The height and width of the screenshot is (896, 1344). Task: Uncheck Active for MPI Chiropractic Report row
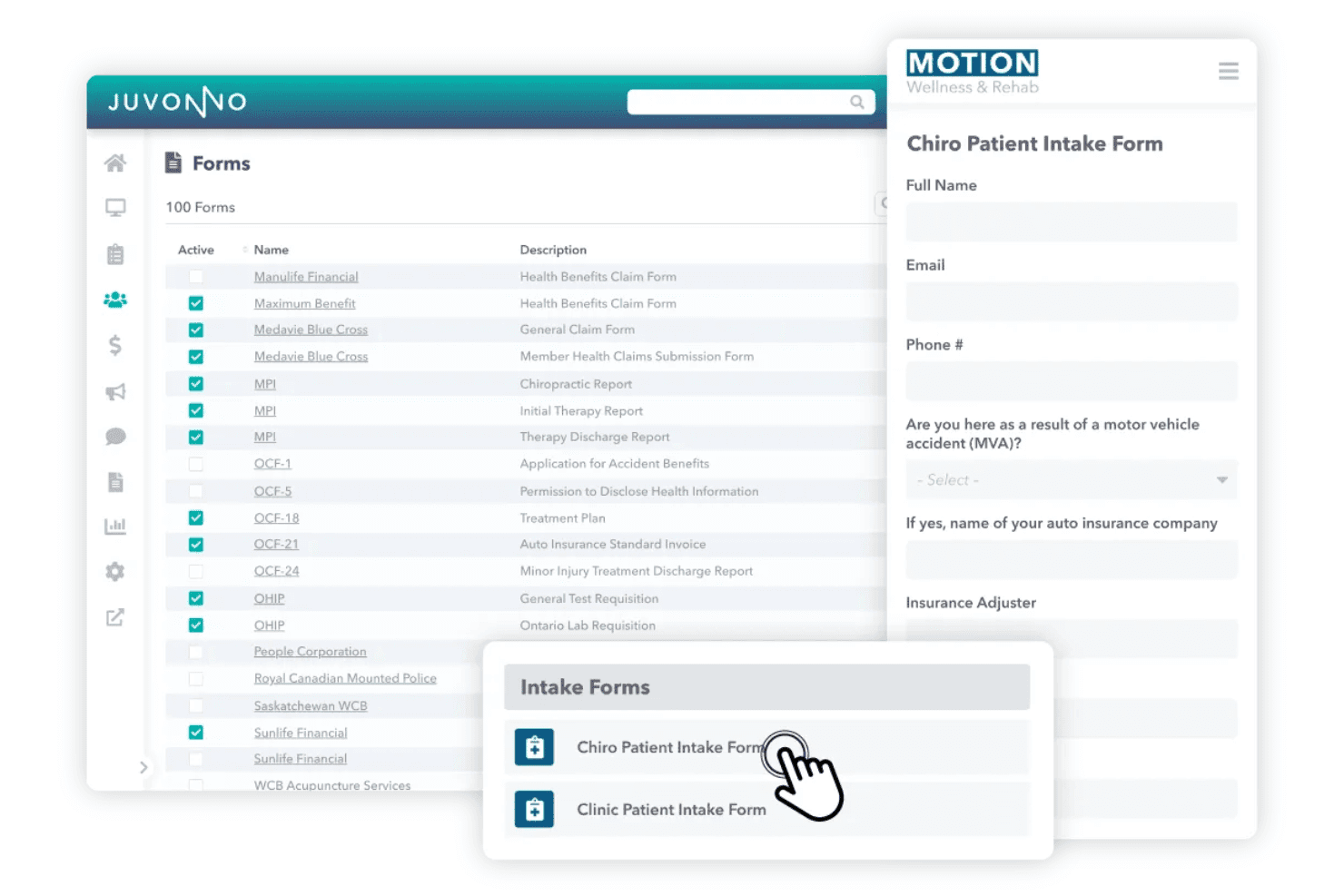196,384
